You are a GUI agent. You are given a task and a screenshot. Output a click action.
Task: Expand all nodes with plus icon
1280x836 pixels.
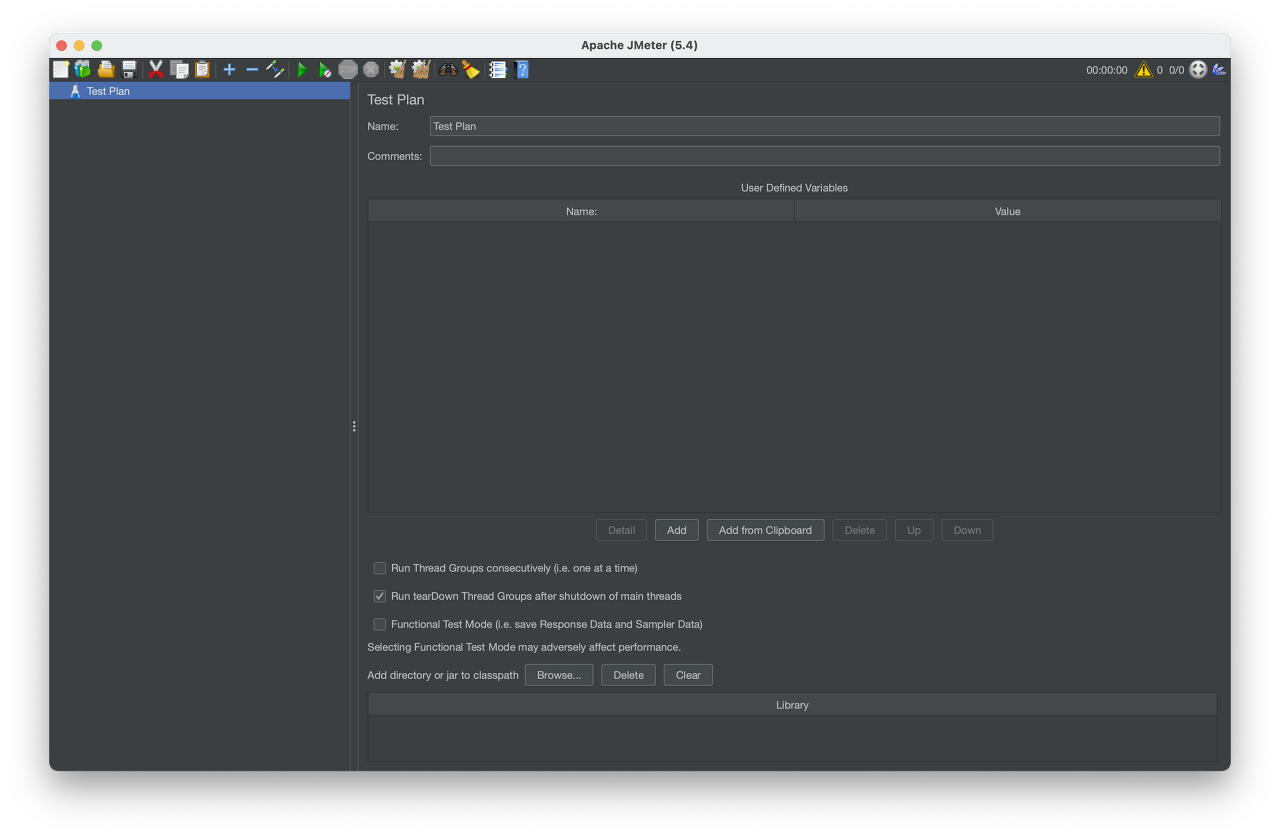click(x=229, y=70)
